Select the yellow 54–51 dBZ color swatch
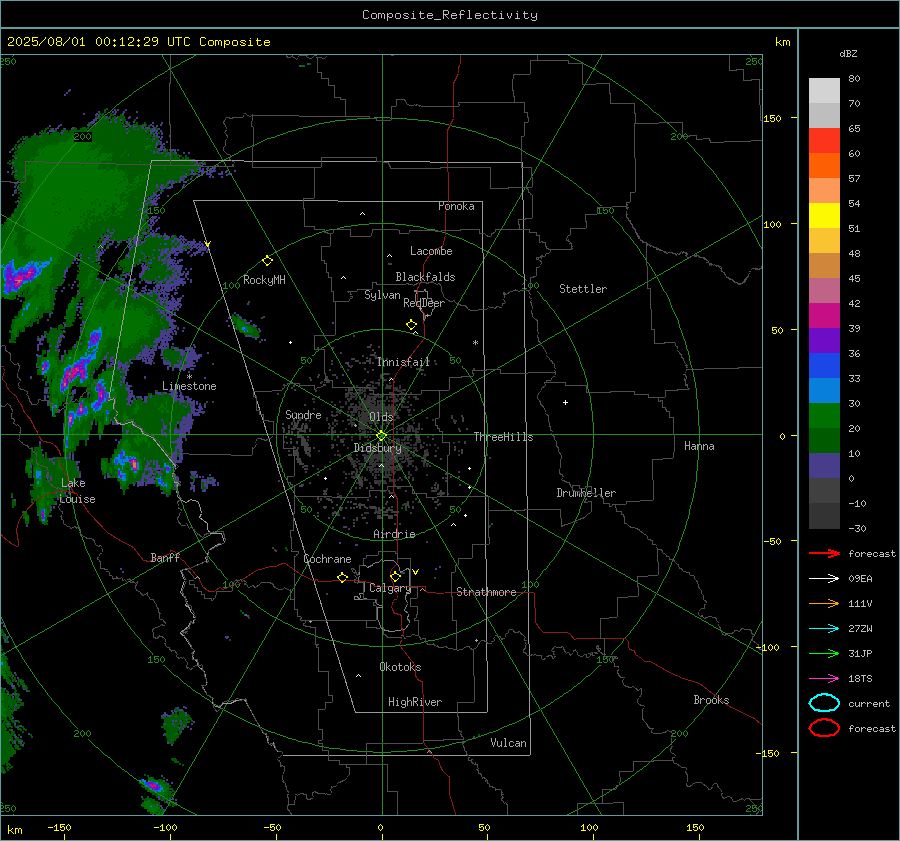The width and height of the screenshot is (900, 841). 824,215
